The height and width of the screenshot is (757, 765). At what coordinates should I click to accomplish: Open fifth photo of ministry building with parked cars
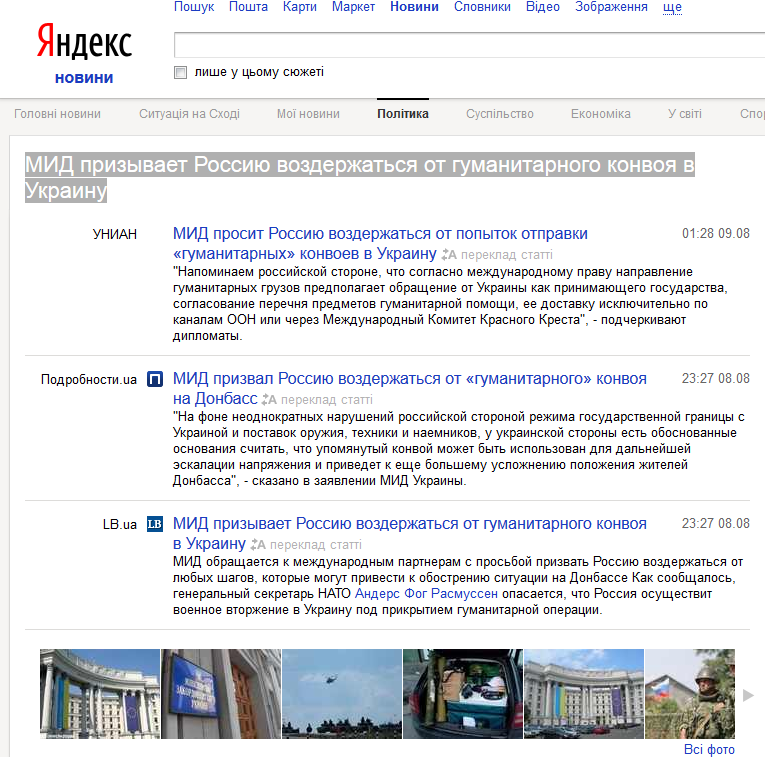coord(584,694)
